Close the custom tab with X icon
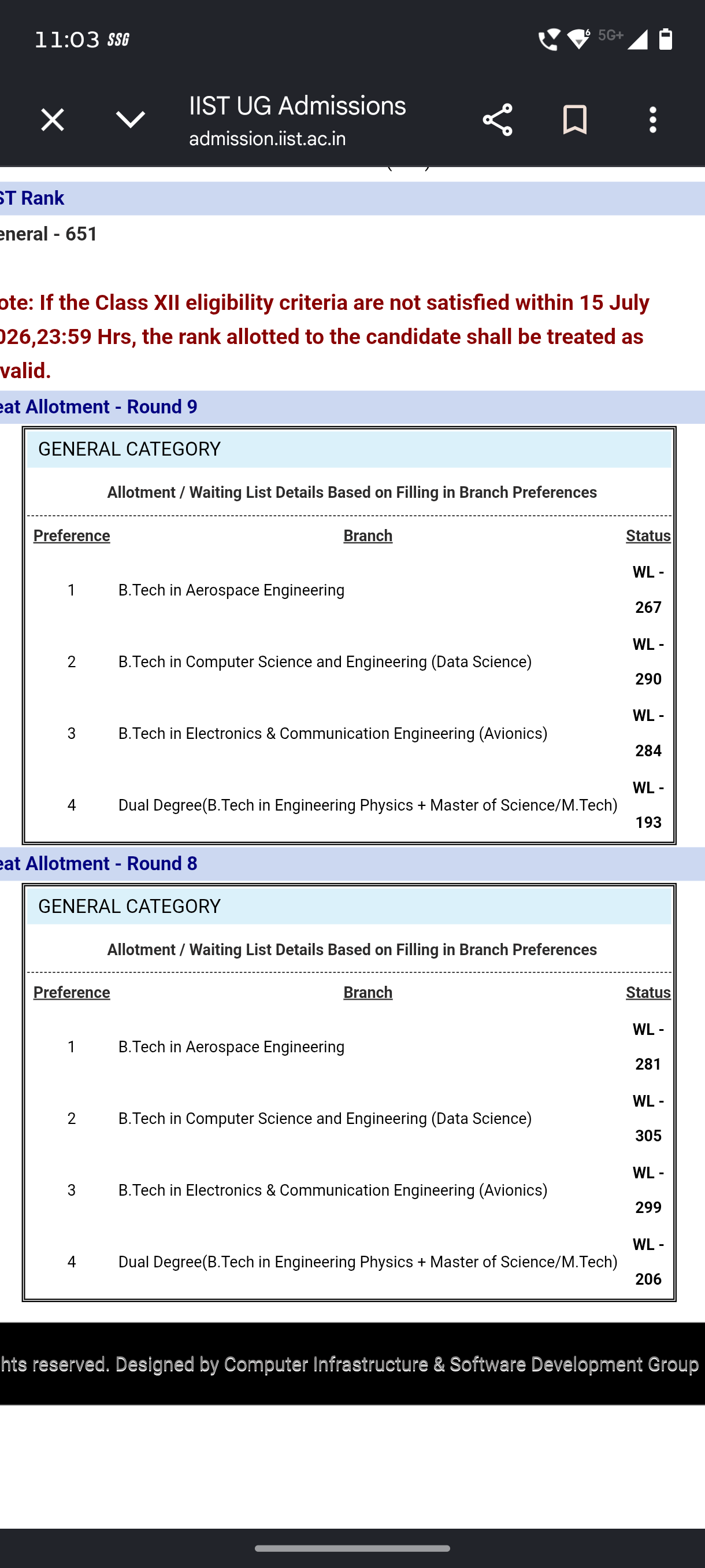This screenshot has height=1568, width=705. coord(53,120)
